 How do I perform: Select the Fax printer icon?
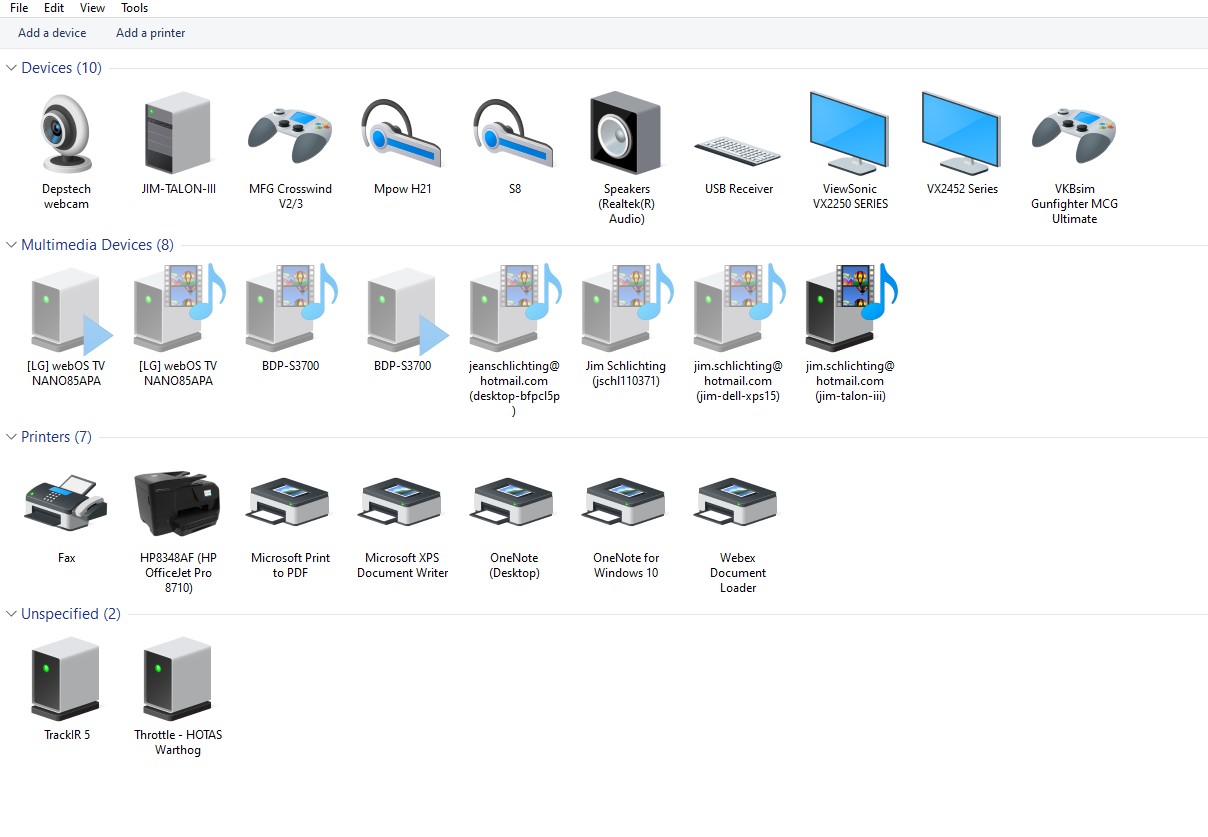point(66,502)
